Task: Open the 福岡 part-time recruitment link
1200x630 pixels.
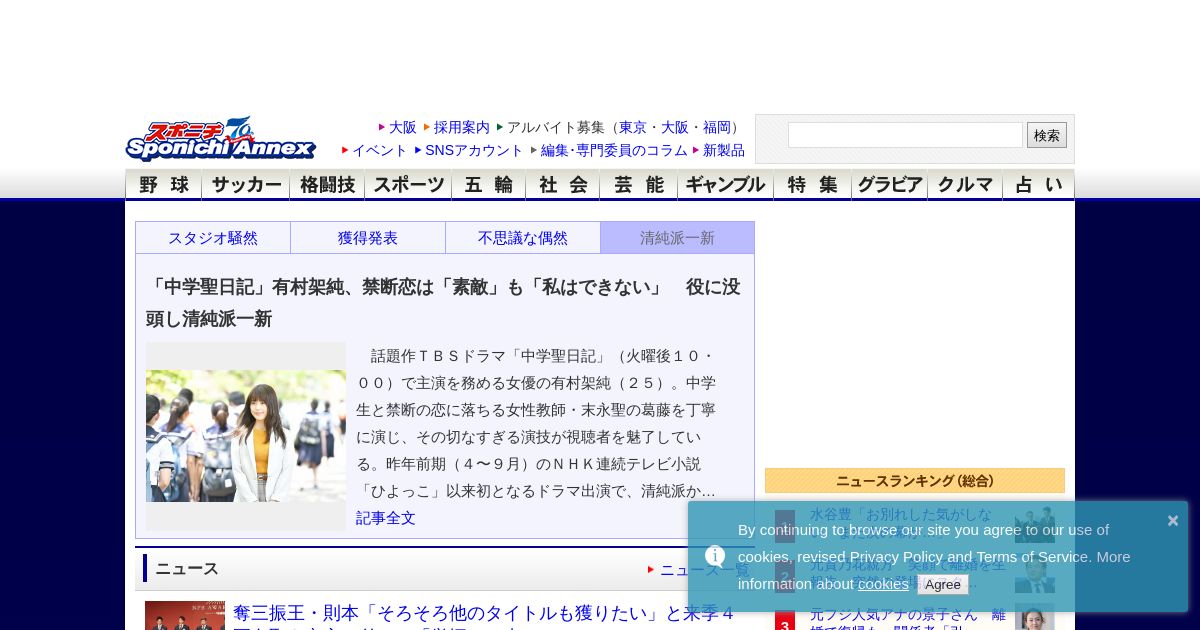Action: [717, 127]
